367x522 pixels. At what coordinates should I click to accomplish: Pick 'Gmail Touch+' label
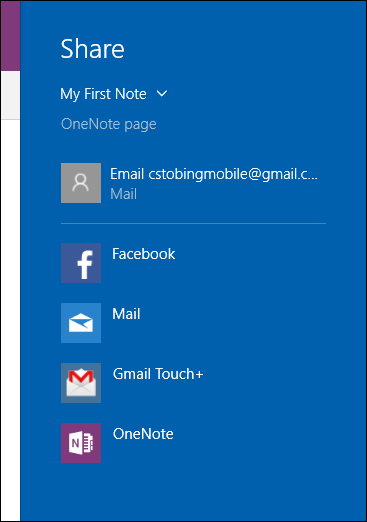point(158,374)
